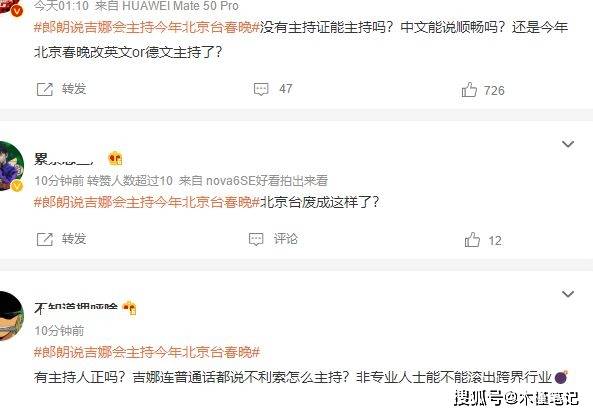Click the 评论 label on the second post
Image resolution: width=593 pixels, height=415 pixels.
coord(286,239)
